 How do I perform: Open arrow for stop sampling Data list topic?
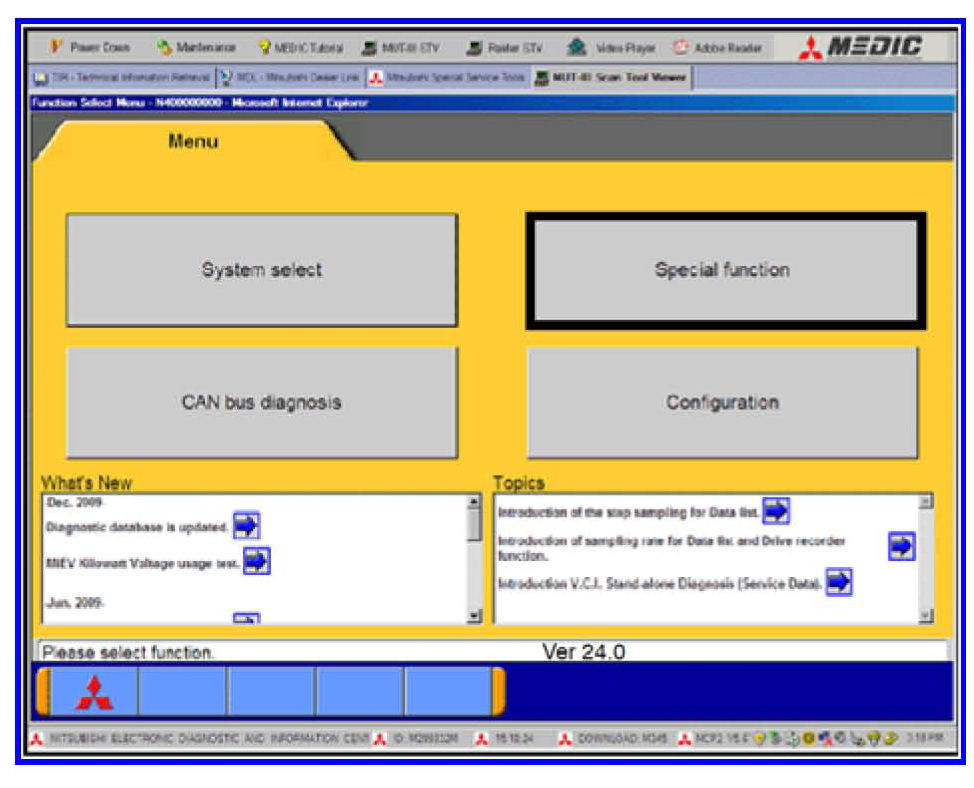point(776,511)
